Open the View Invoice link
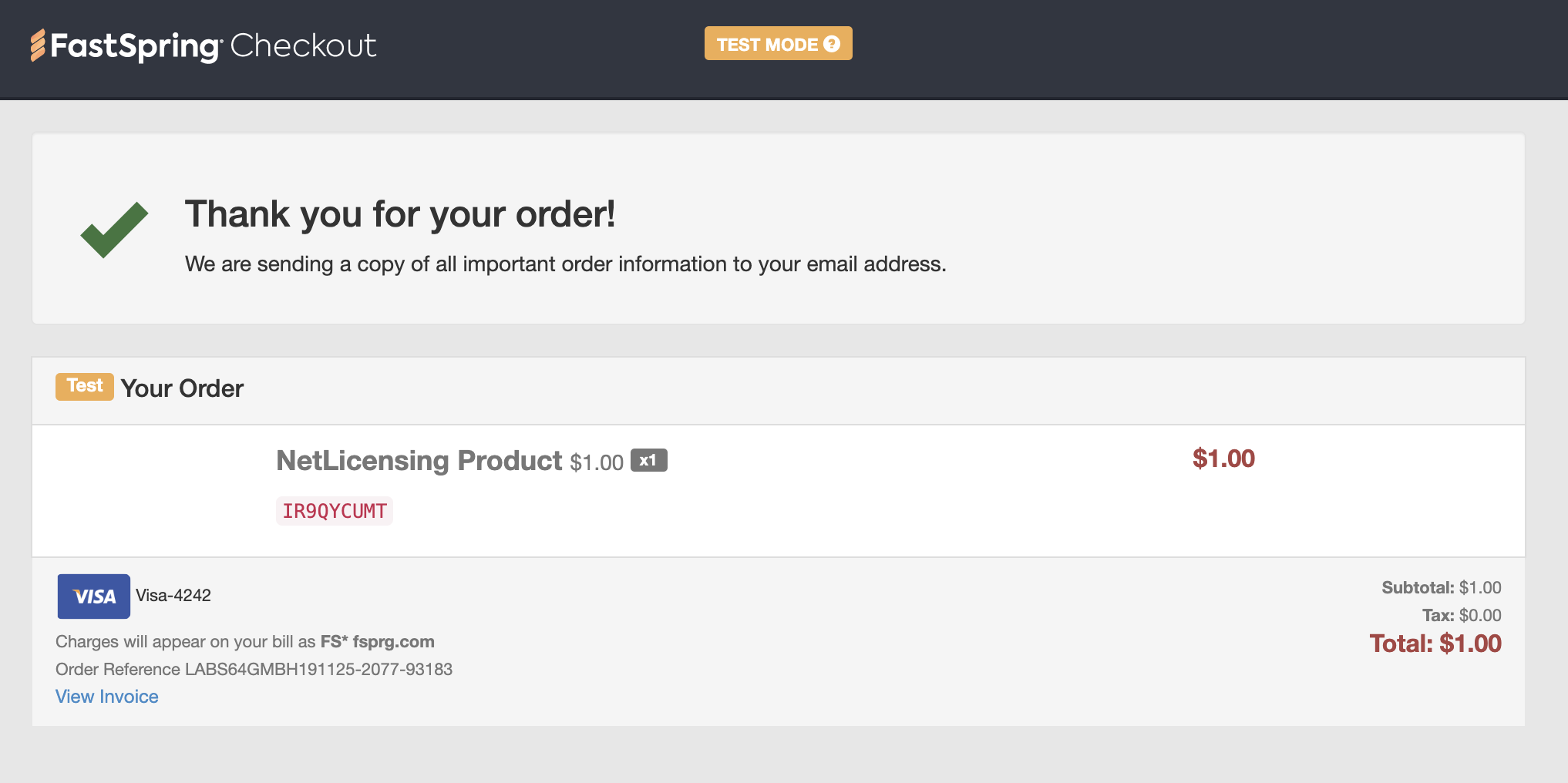This screenshot has height=783, width=1568. pyautogui.click(x=107, y=697)
